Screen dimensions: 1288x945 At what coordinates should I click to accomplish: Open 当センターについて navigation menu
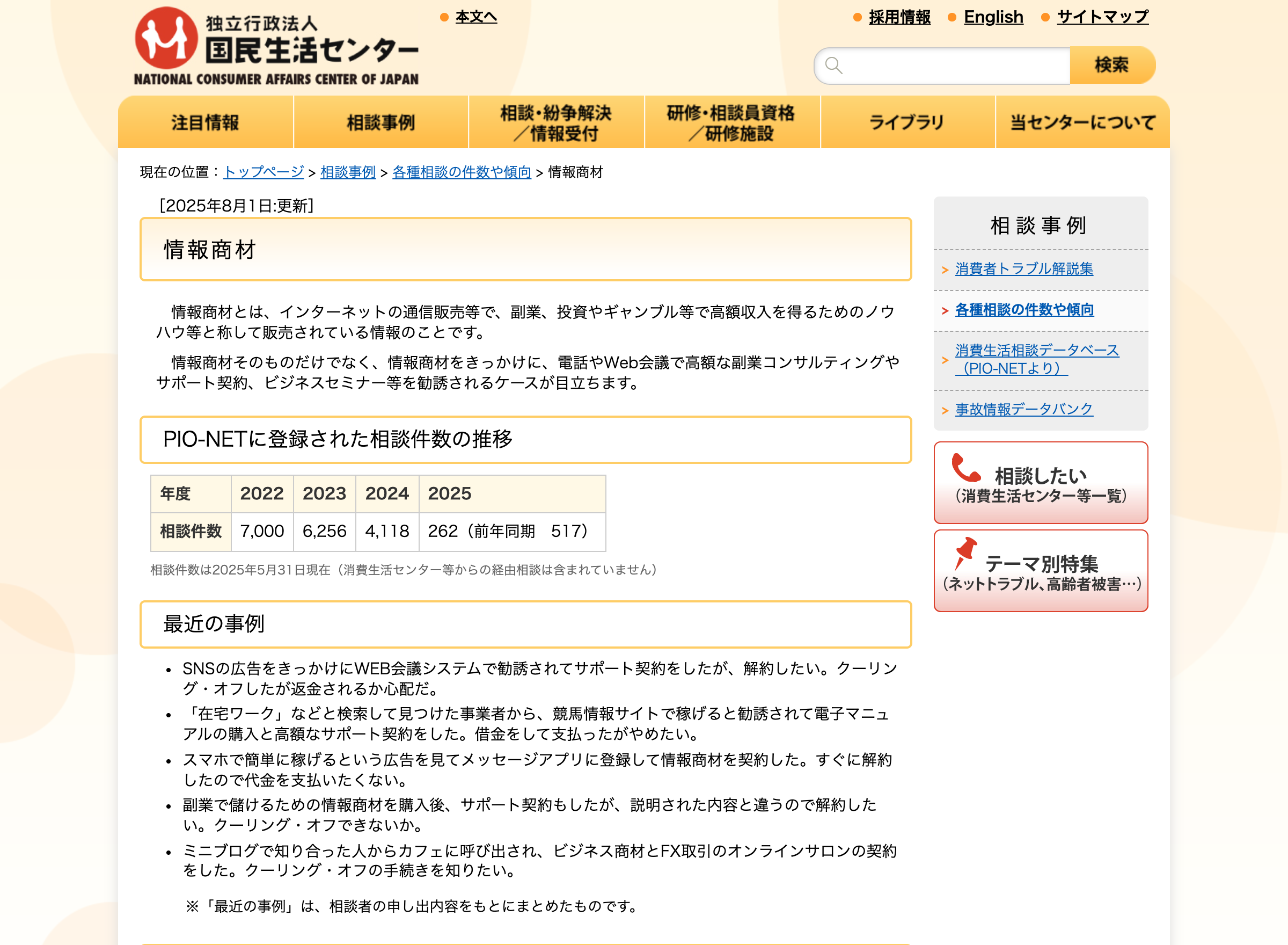point(1083,122)
